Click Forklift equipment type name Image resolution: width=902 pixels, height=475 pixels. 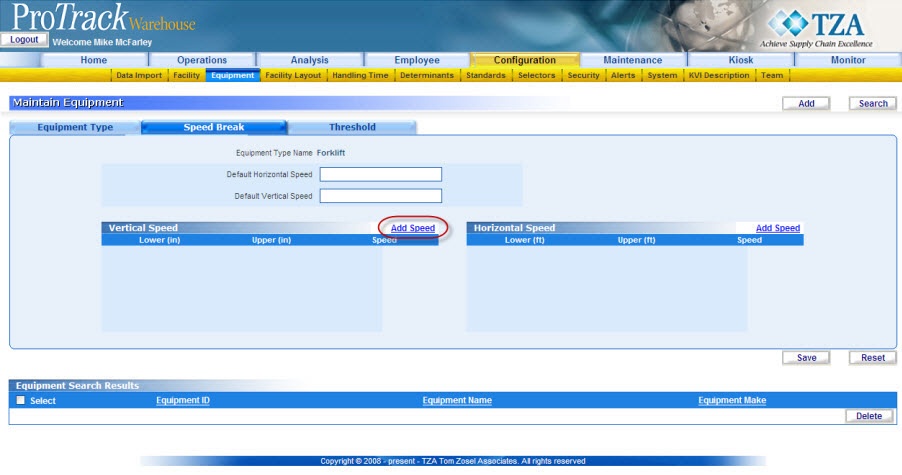(x=331, y=153)
